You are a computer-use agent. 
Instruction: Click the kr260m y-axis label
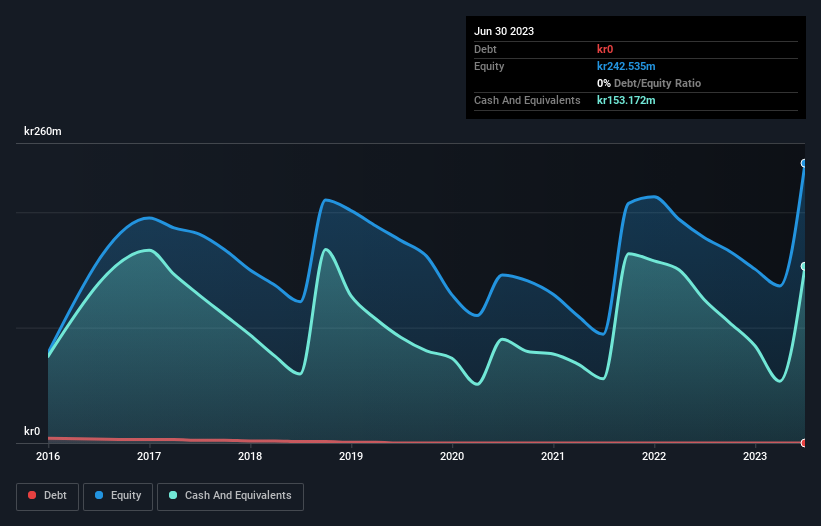tap(43, 131)
